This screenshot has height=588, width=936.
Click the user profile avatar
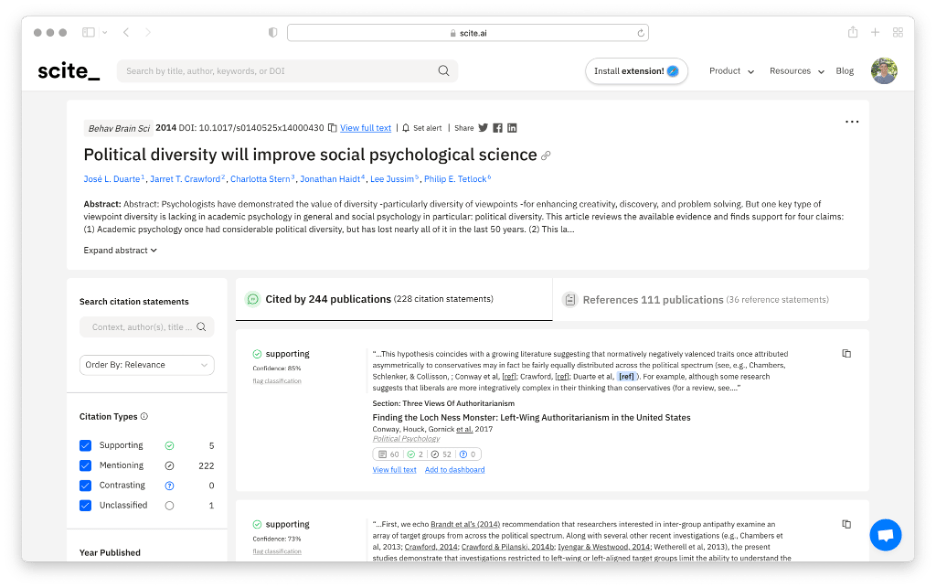click(884, 71)
